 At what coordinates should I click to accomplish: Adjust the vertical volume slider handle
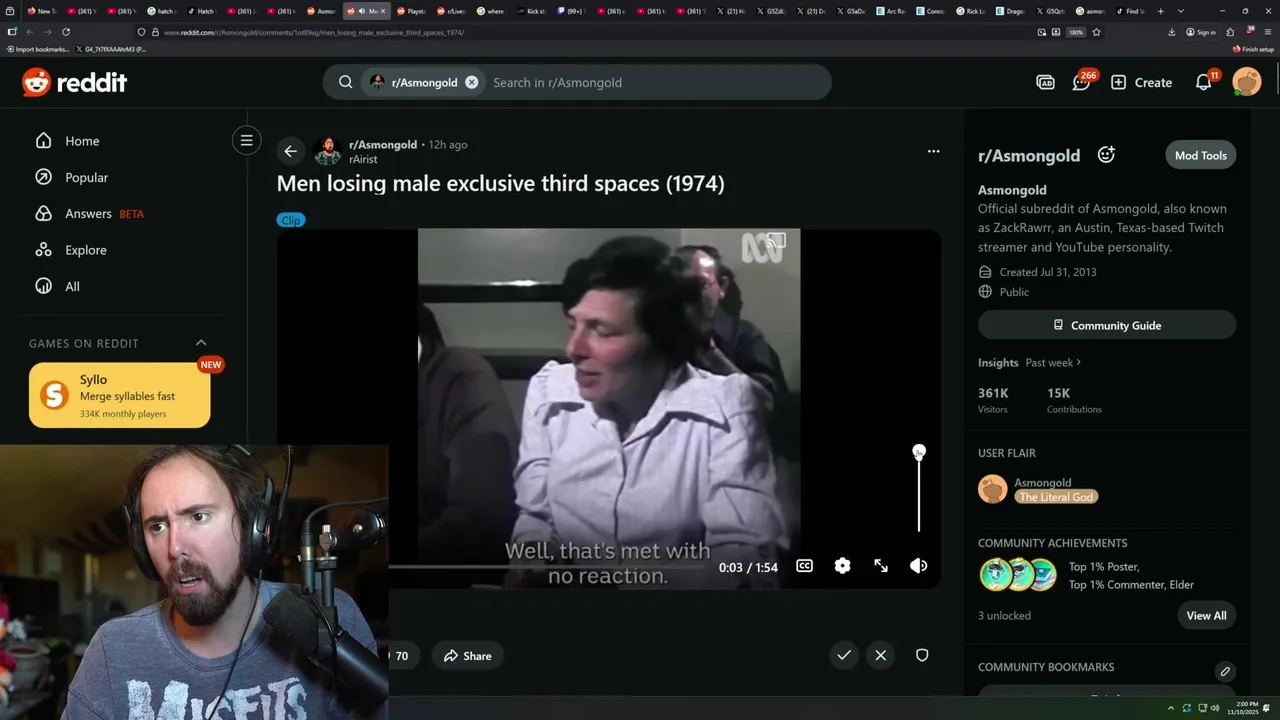[919, 452]
